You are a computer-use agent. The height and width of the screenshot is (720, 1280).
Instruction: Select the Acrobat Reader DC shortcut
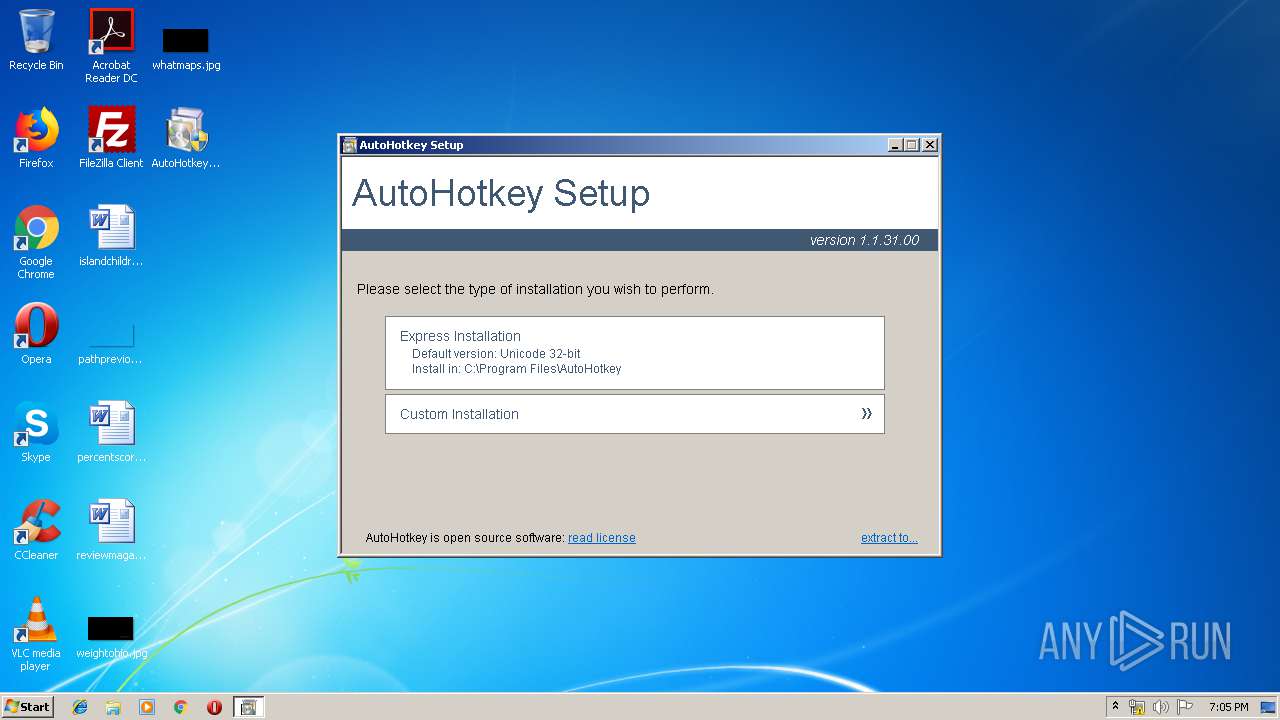coord(111,46)
